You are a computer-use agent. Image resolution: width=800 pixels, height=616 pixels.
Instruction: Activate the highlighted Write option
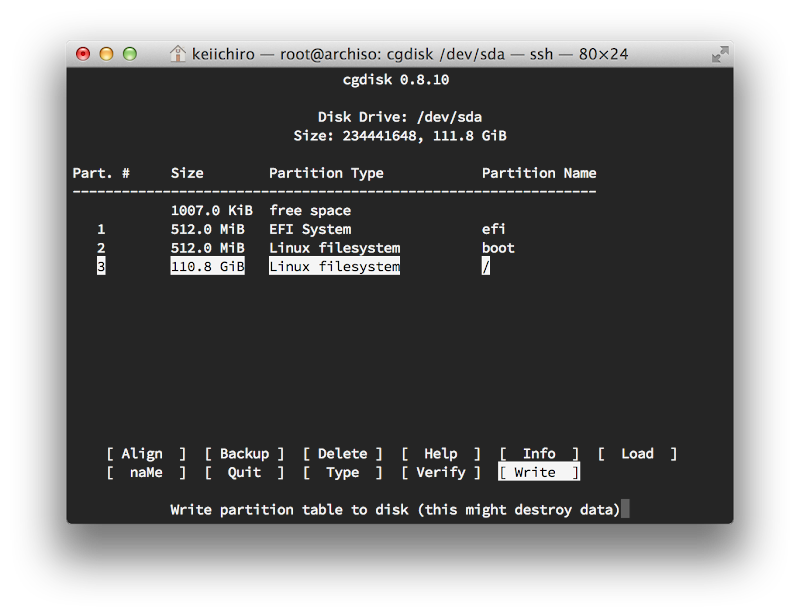click(x=539, y=473)
